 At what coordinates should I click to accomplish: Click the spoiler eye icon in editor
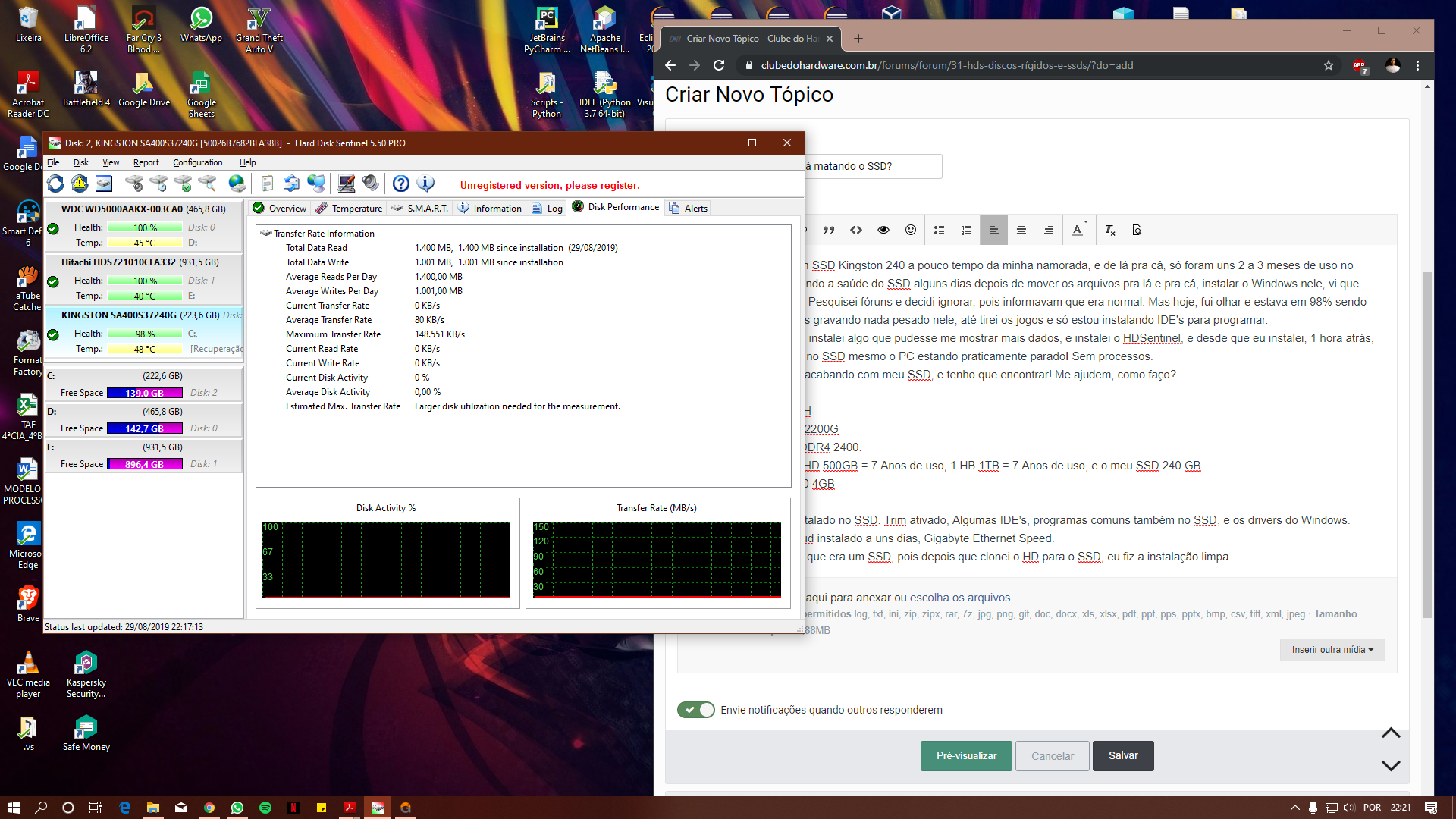(x=883, y=230)
